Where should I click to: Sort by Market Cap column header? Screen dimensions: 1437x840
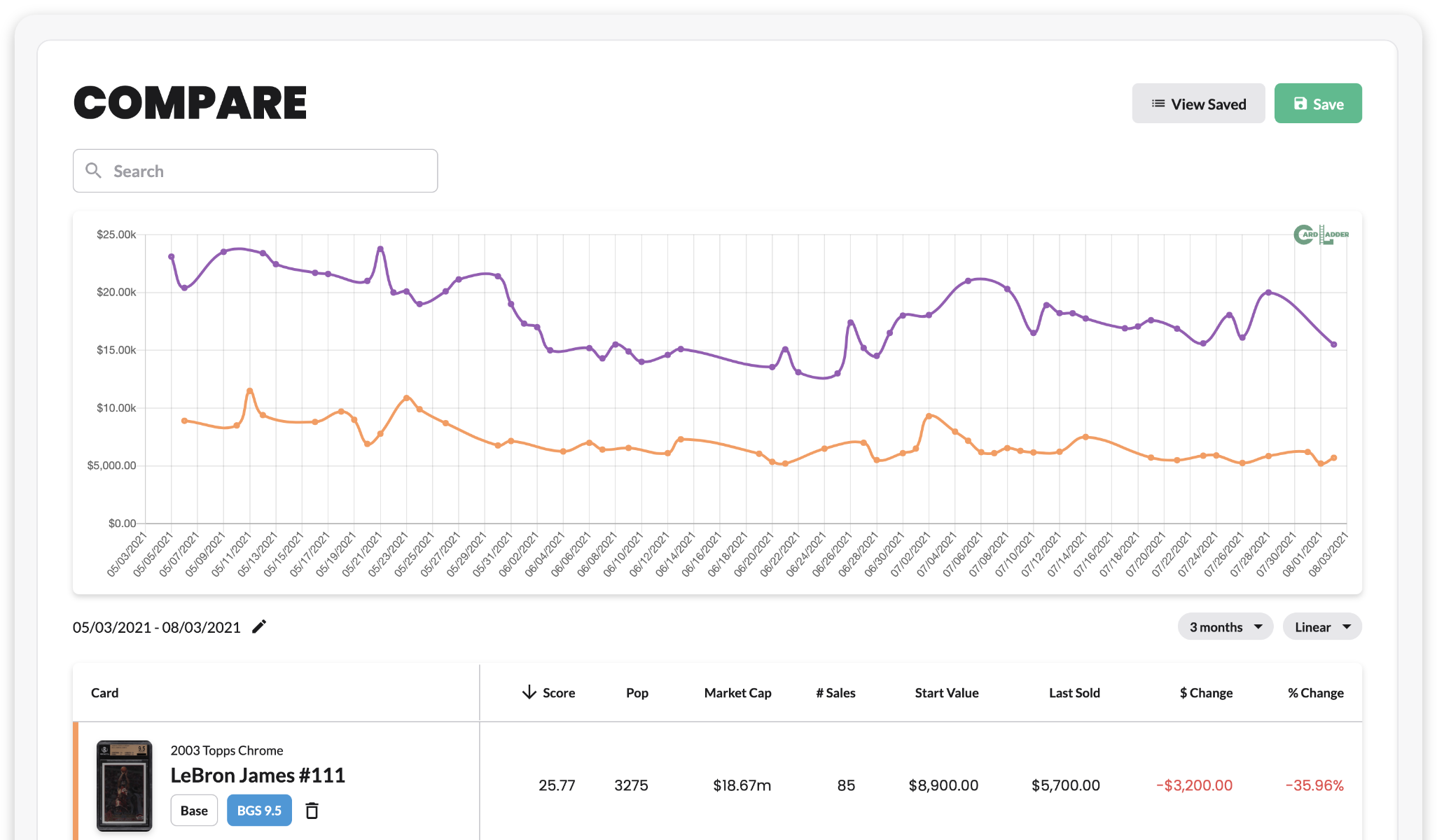click(x=737, y=692)
